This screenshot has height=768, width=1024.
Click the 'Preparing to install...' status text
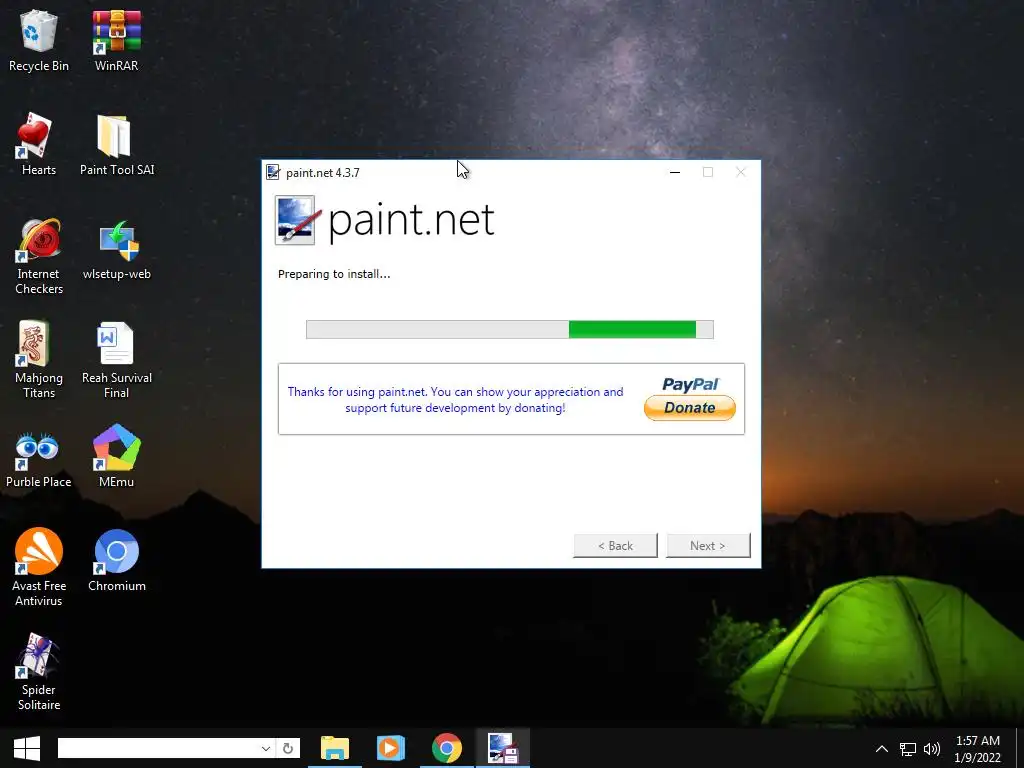click(334, 274)
